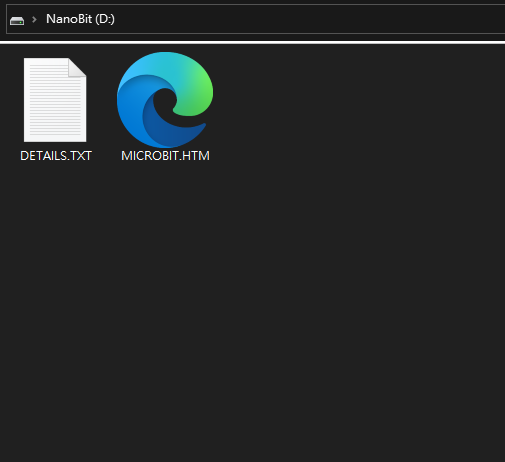505x462 pixels.
Task: Click the small removable drive glyph with the green light
Action: pyautogui.click(x=17, y=21)
